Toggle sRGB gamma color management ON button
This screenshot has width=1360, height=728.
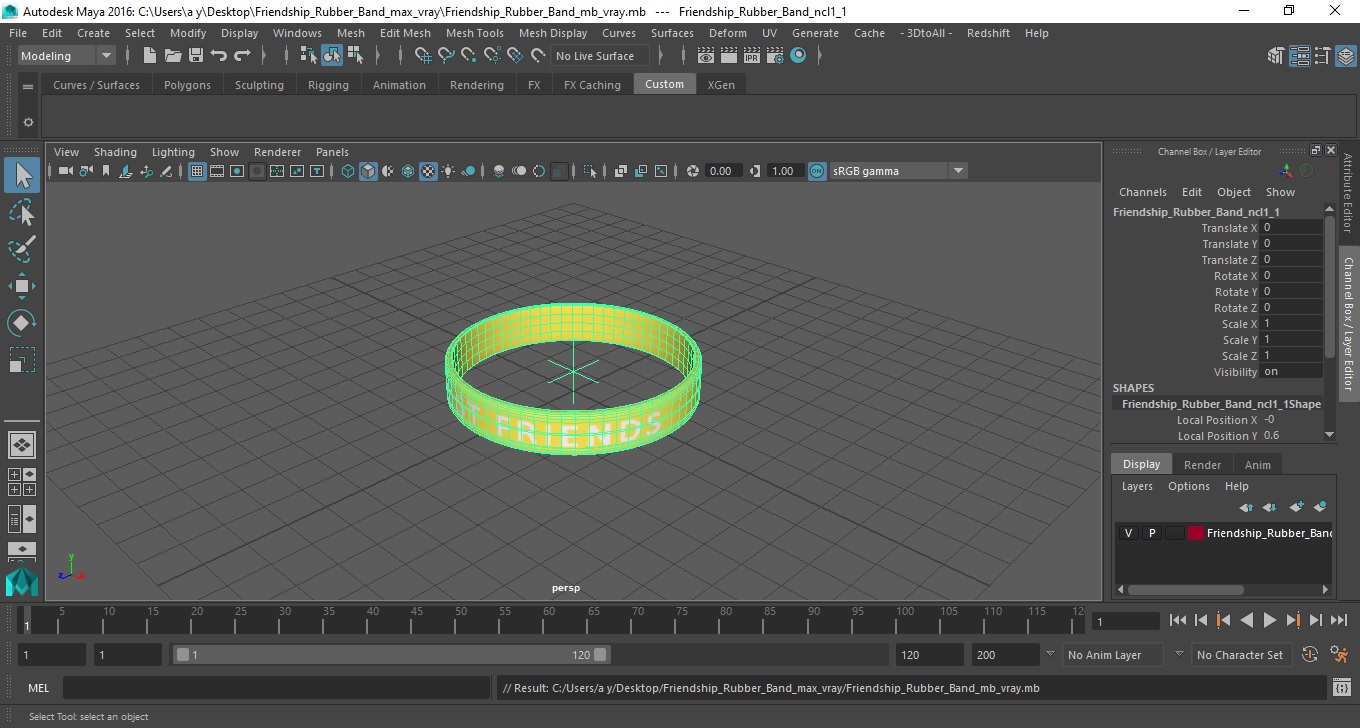[817, 171]
